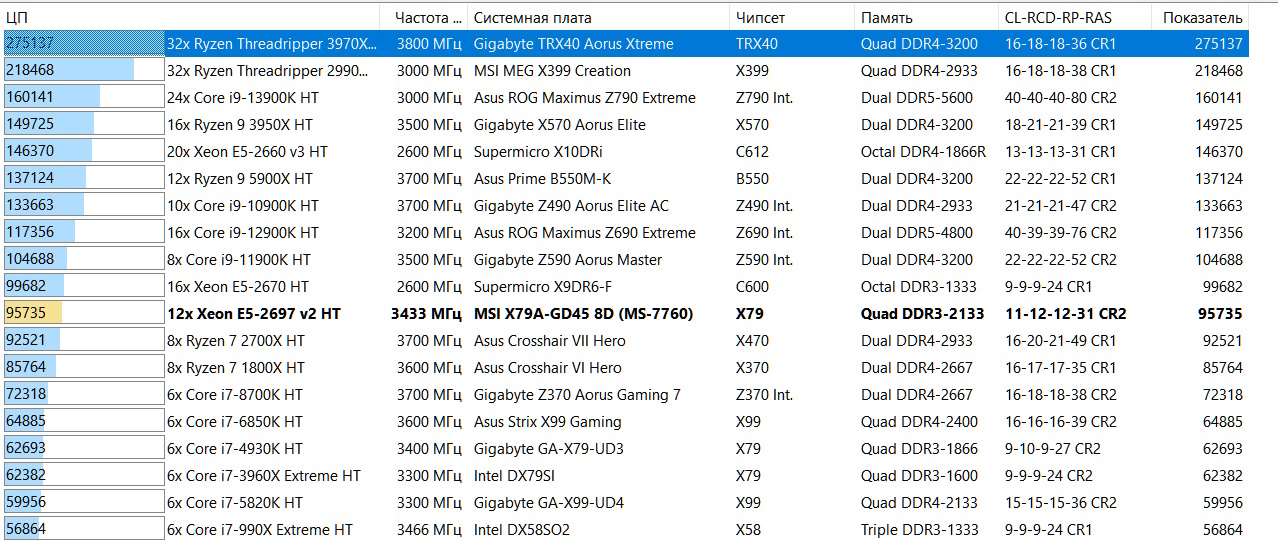Screen dimensions: 1278x542
Task: Click the Gigabyte Z490 Aorus Elite AC cell
Action: [571, 206]
